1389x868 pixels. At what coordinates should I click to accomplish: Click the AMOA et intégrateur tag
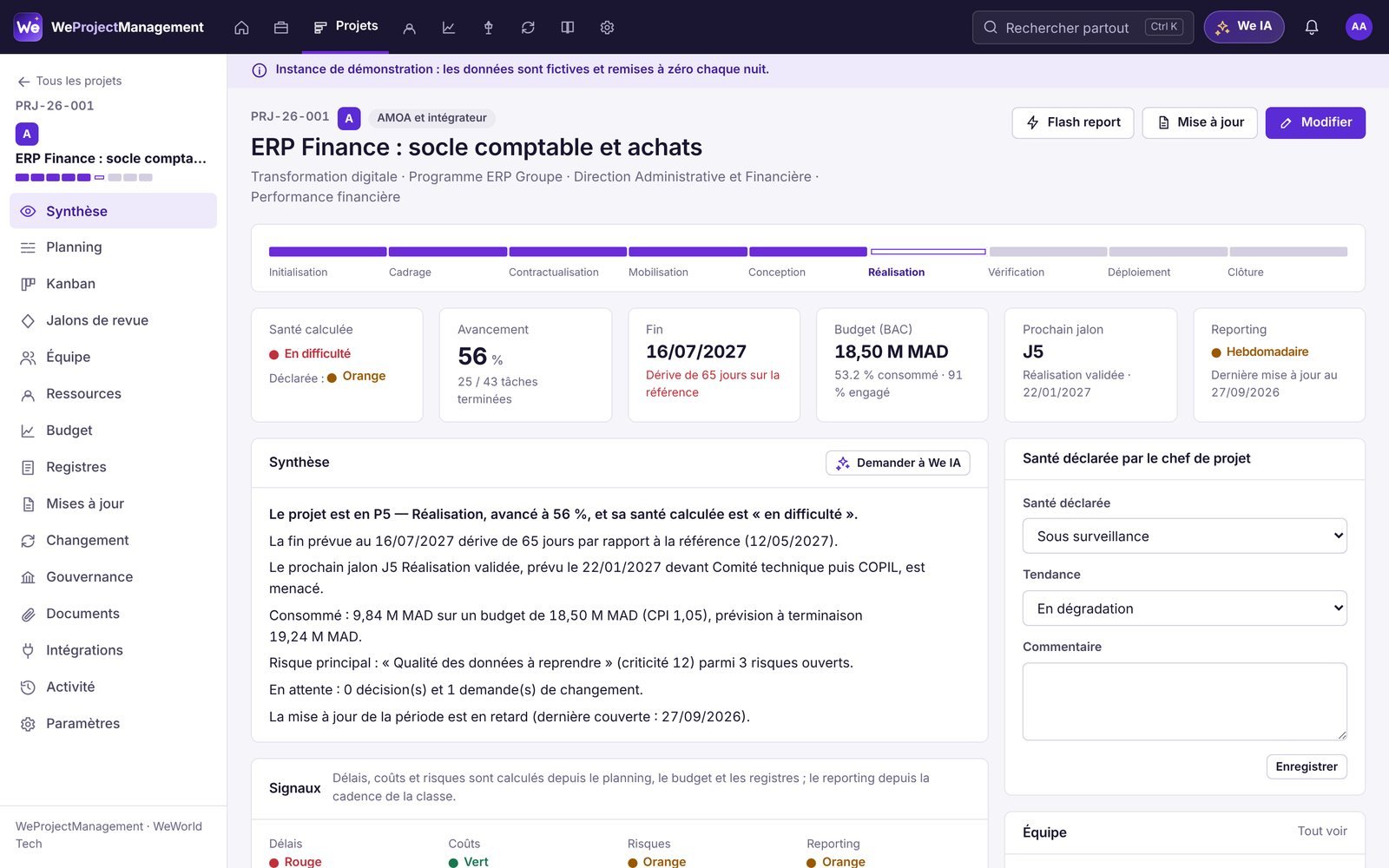tap(431, 118)
